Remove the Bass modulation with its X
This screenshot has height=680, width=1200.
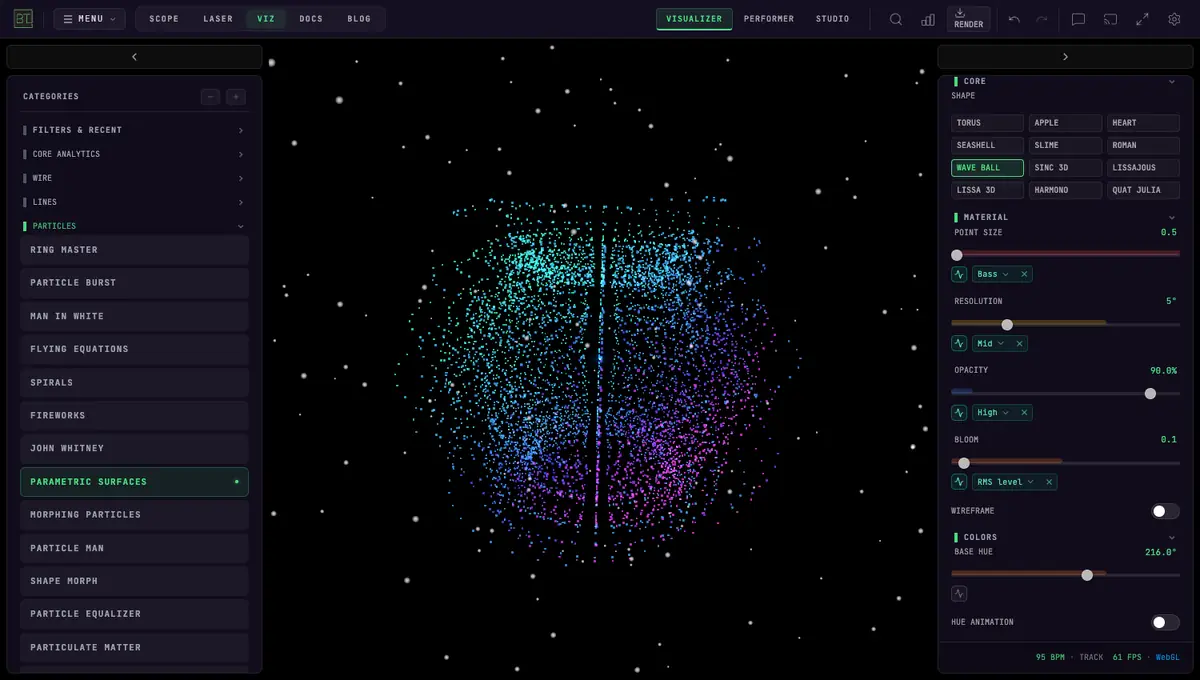[1024, 274]
